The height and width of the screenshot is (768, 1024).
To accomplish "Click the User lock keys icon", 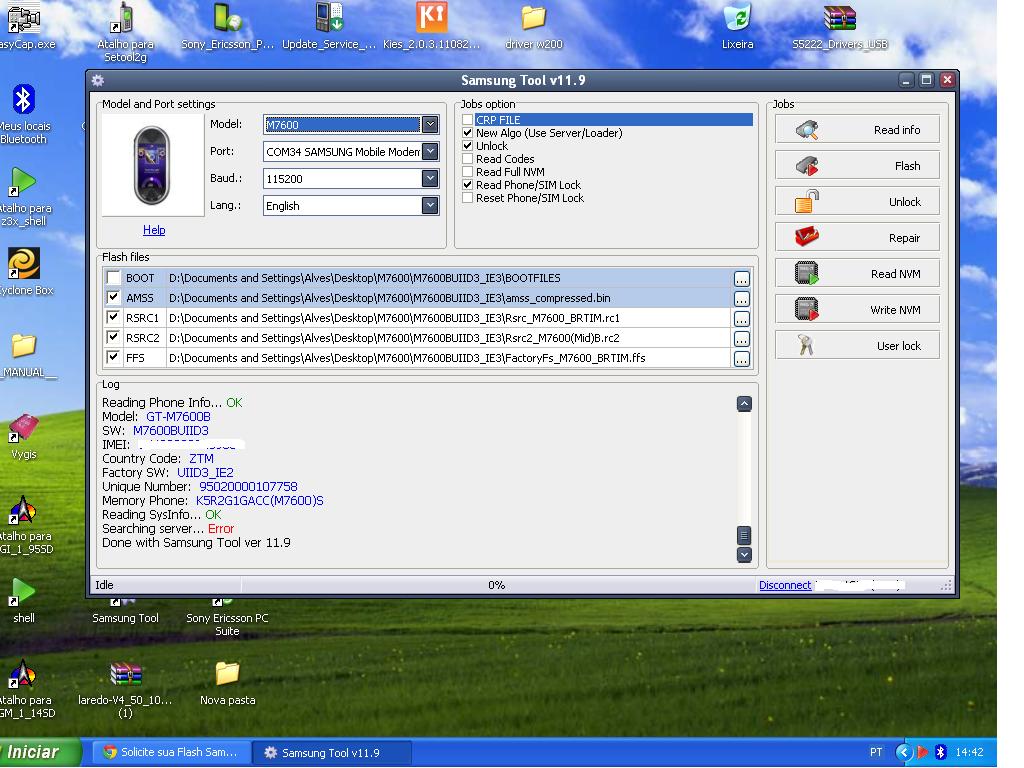I will [807, 346].
